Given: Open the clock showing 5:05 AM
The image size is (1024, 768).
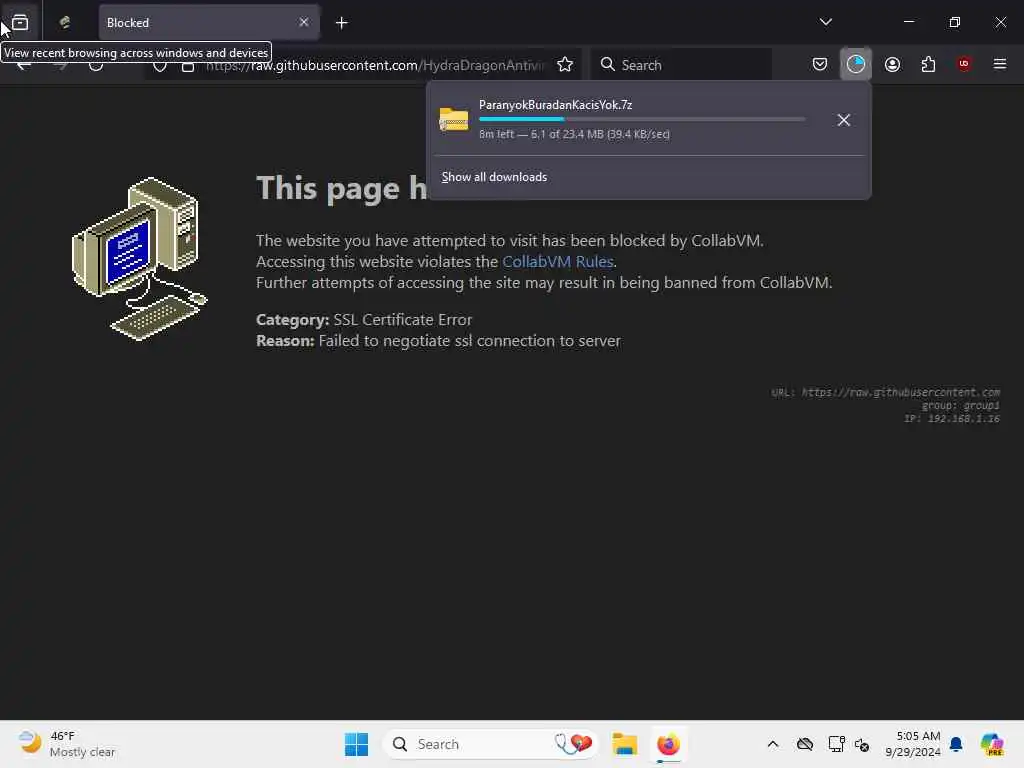Looking at the screenshot, I should (x=913, y=744).
